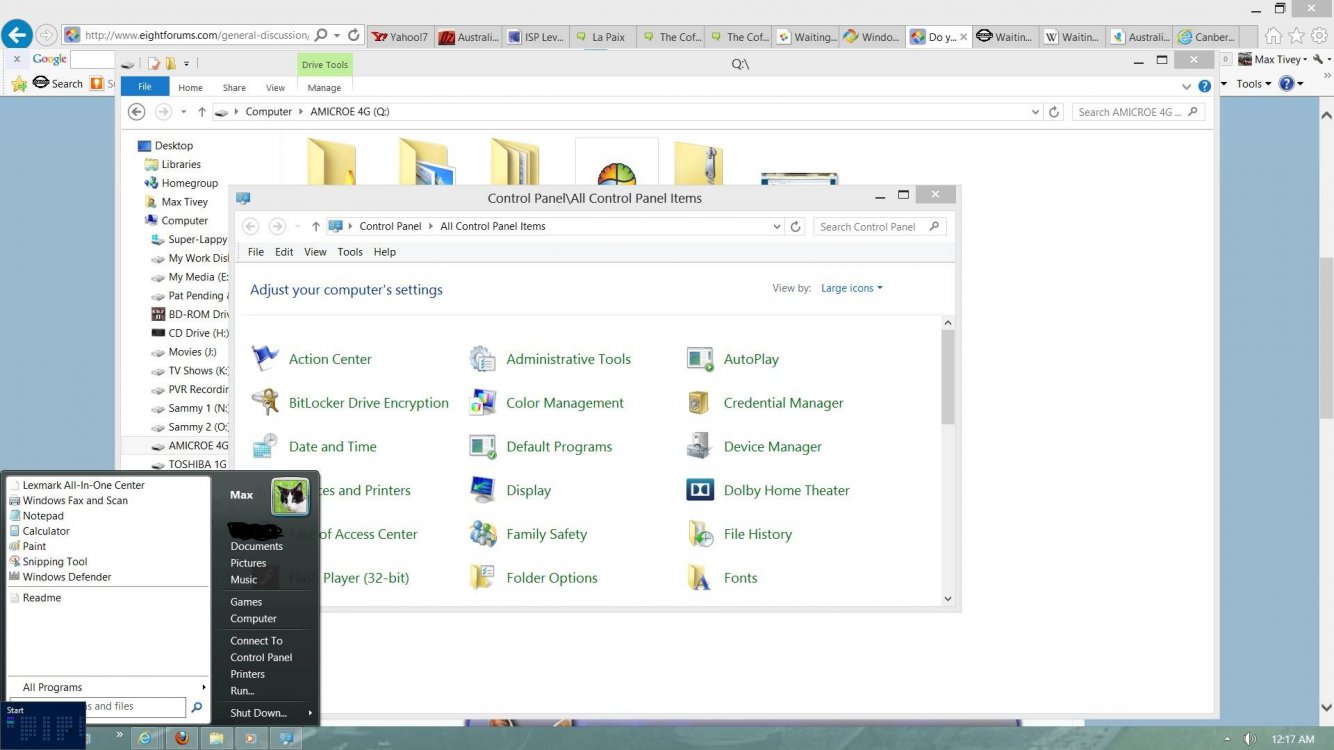Launch Notepad from Start menu
Screen dimensions: 1334x750
coord(43,516)
